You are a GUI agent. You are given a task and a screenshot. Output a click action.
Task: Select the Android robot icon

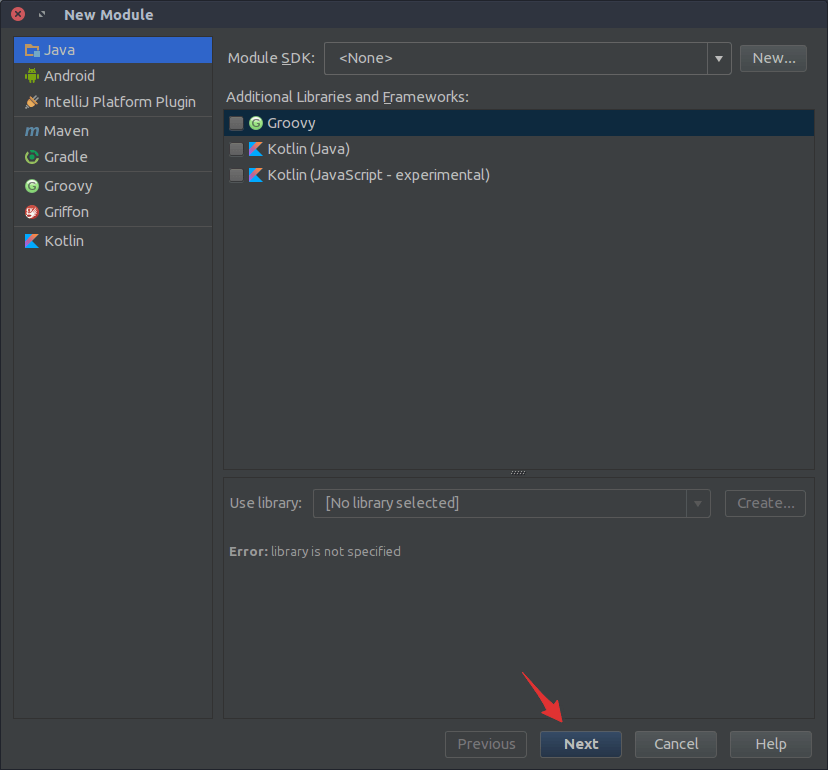tap(32, 76)
